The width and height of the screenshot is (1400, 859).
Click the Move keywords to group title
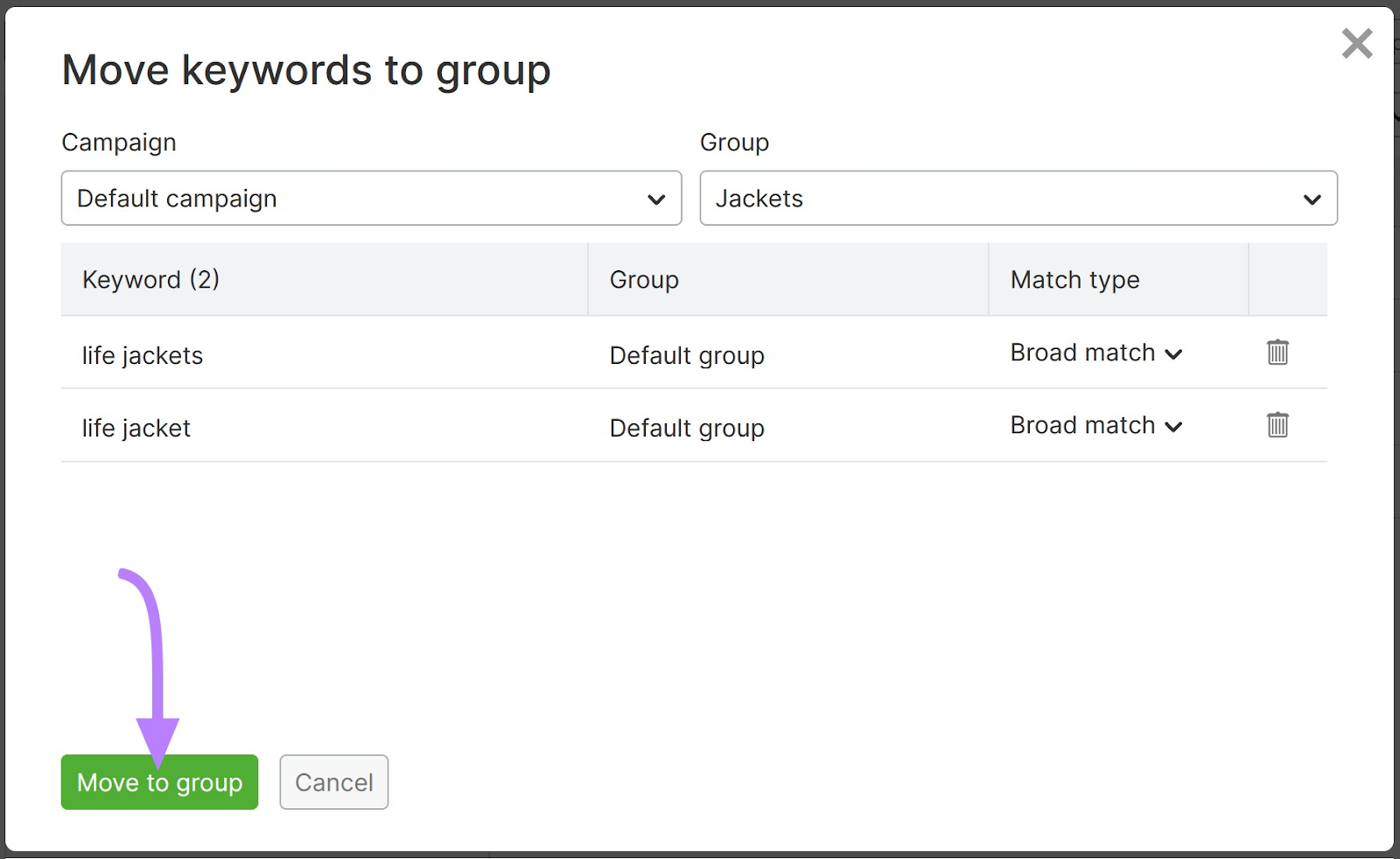[x=306, y=70]
